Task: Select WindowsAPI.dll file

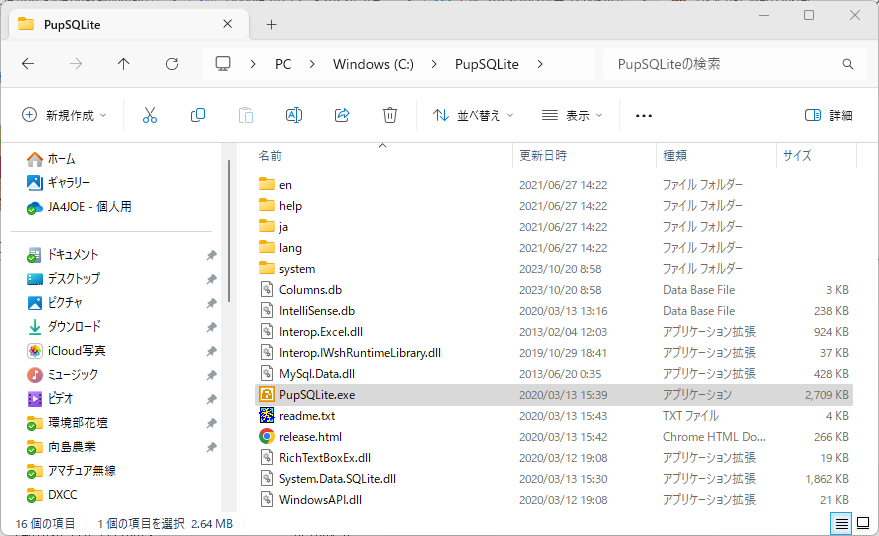Action: (554, 500)
